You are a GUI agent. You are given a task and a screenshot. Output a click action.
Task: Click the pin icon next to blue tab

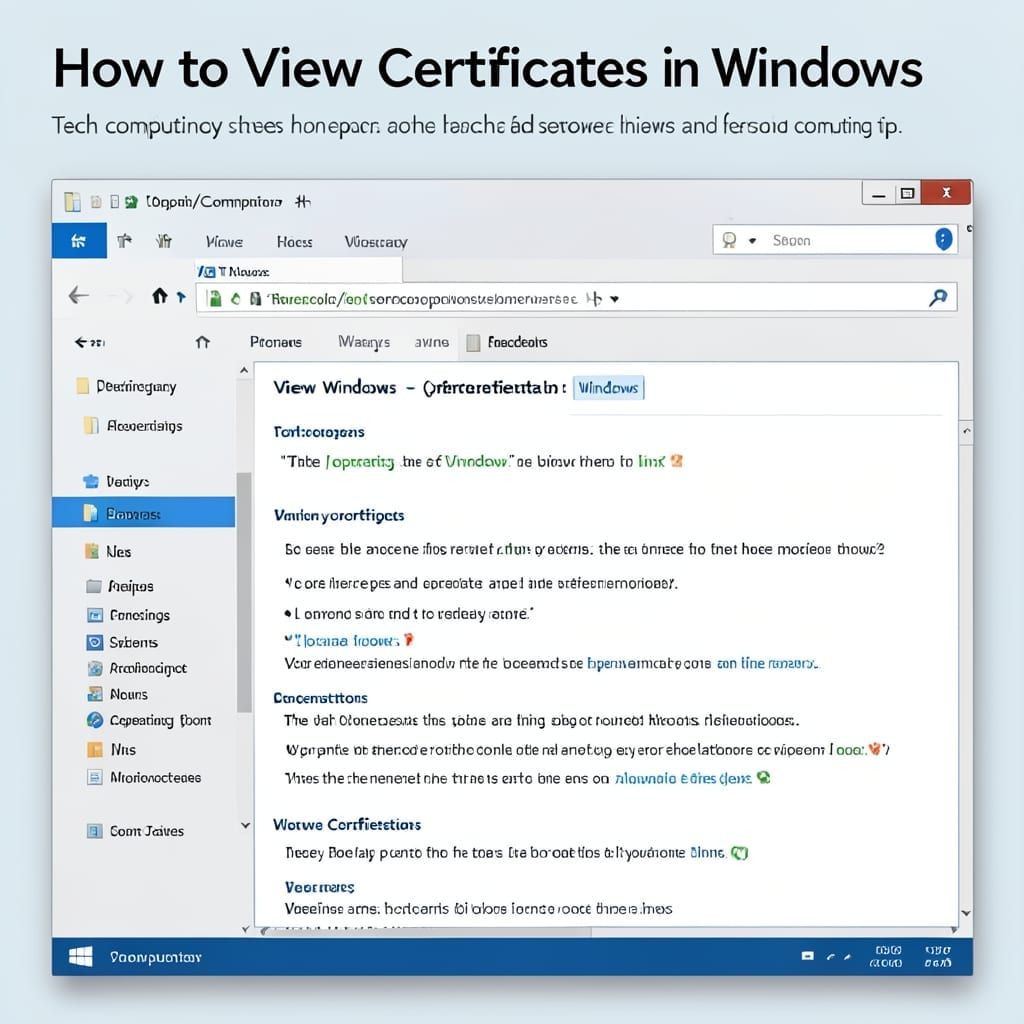point(124,241)
